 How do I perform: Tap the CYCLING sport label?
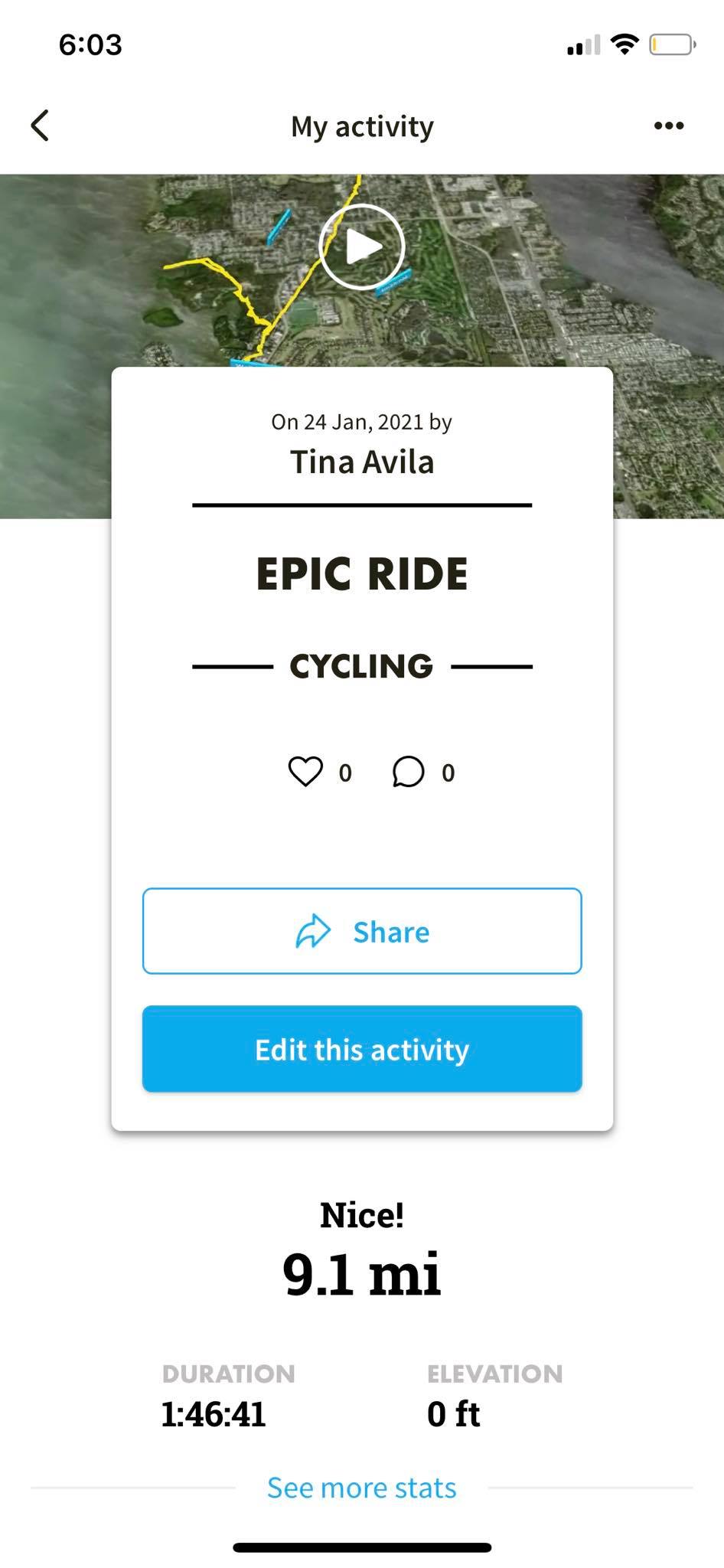(x=362, y=666)
